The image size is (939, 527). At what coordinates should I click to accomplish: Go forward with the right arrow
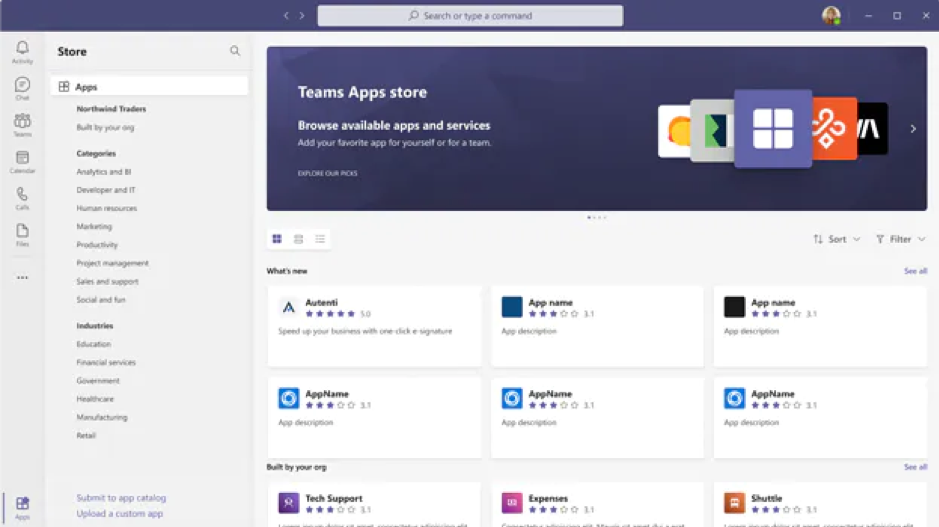pos(302,16)
